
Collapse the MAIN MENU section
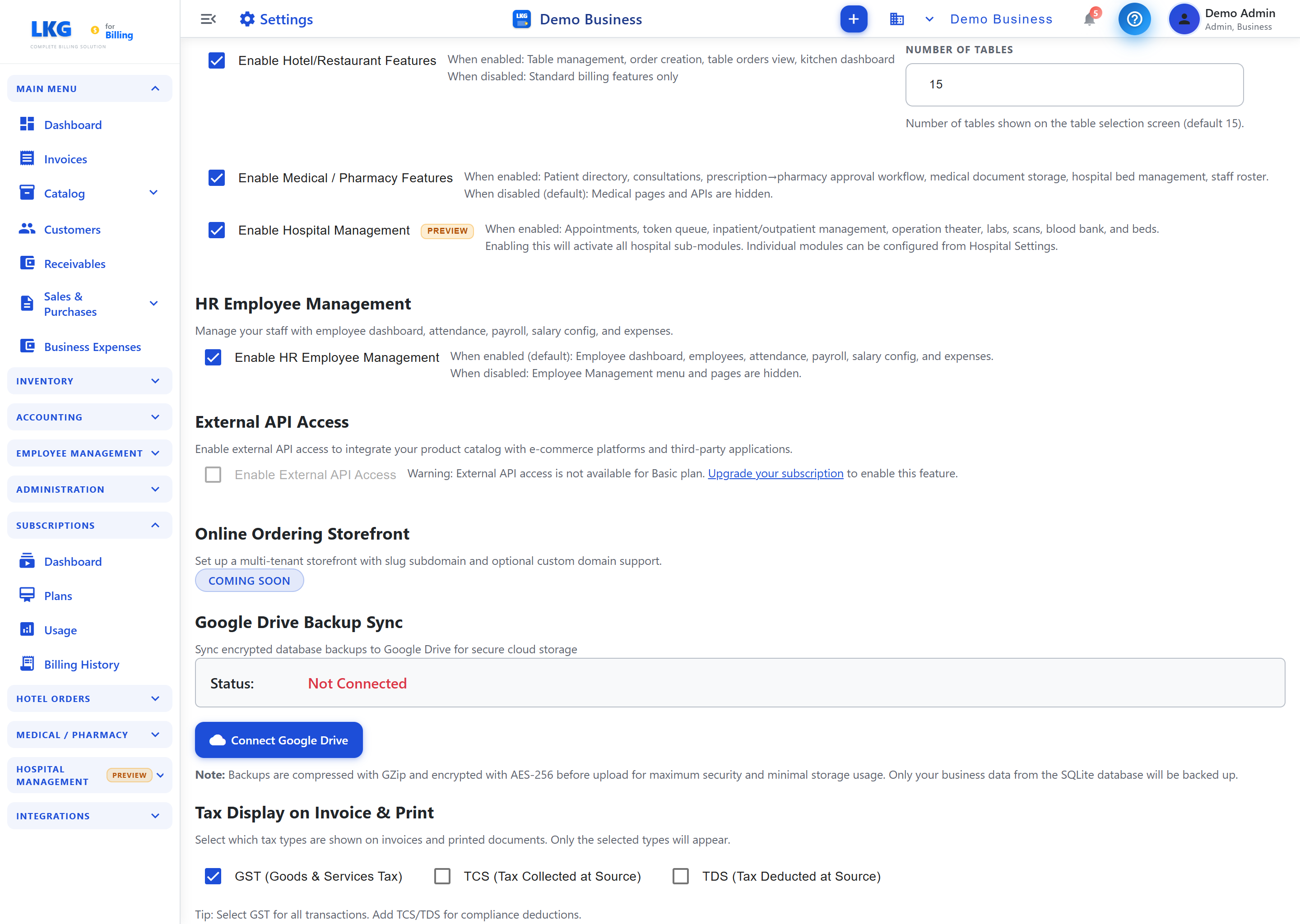(x=89, y=89)
